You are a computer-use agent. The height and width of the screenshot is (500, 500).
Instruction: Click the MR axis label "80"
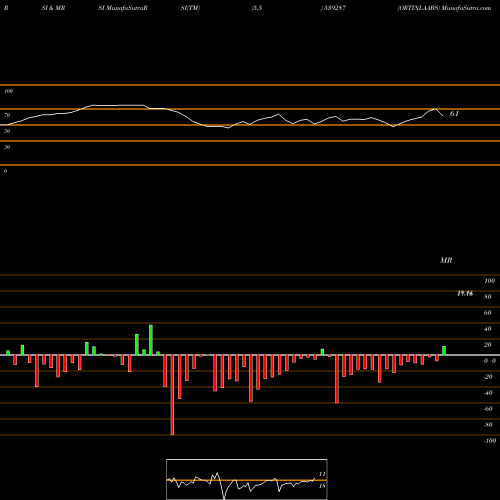pyautogui.click(x=488, y=297)
